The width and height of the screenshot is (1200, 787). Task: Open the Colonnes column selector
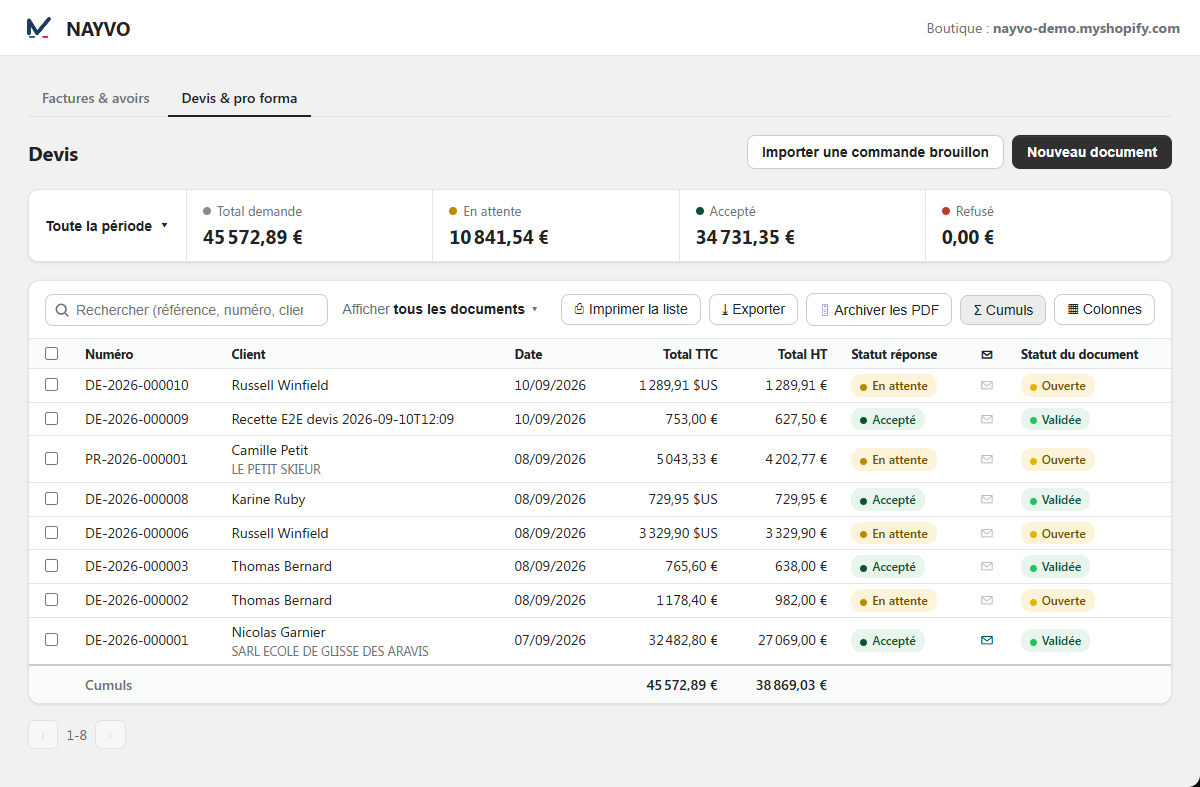tap(1104, 309)
